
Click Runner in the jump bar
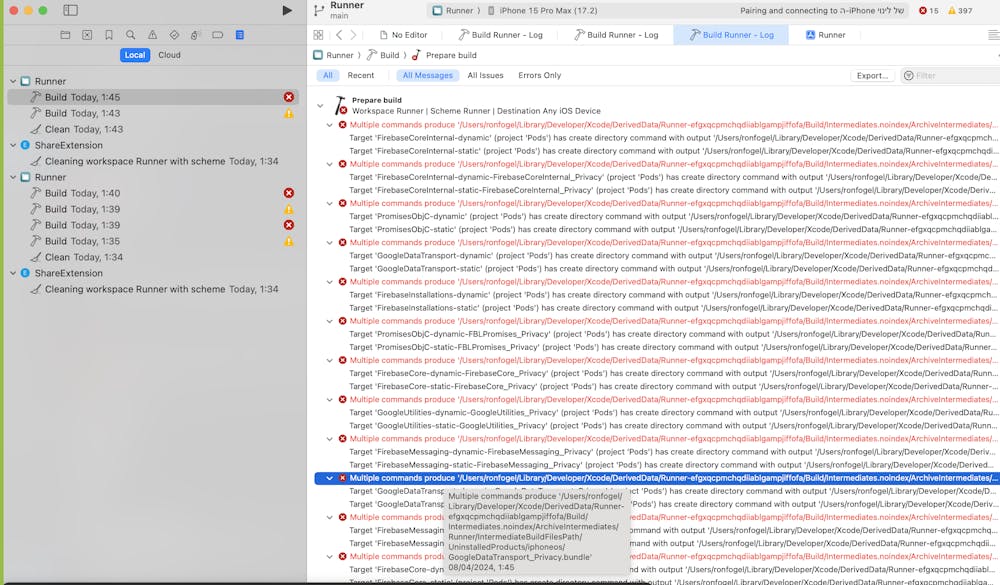(334, 56)
